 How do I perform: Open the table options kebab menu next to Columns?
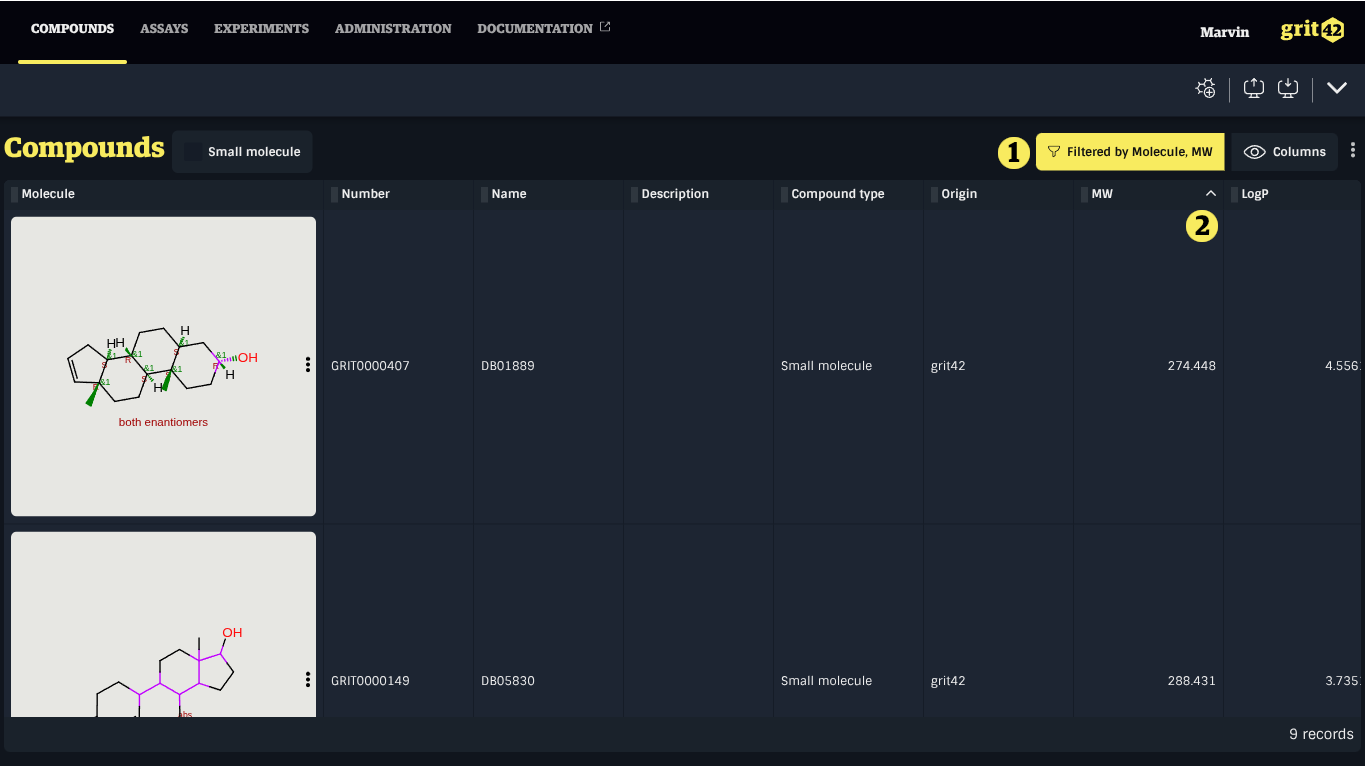click(x=1353, y=150)
